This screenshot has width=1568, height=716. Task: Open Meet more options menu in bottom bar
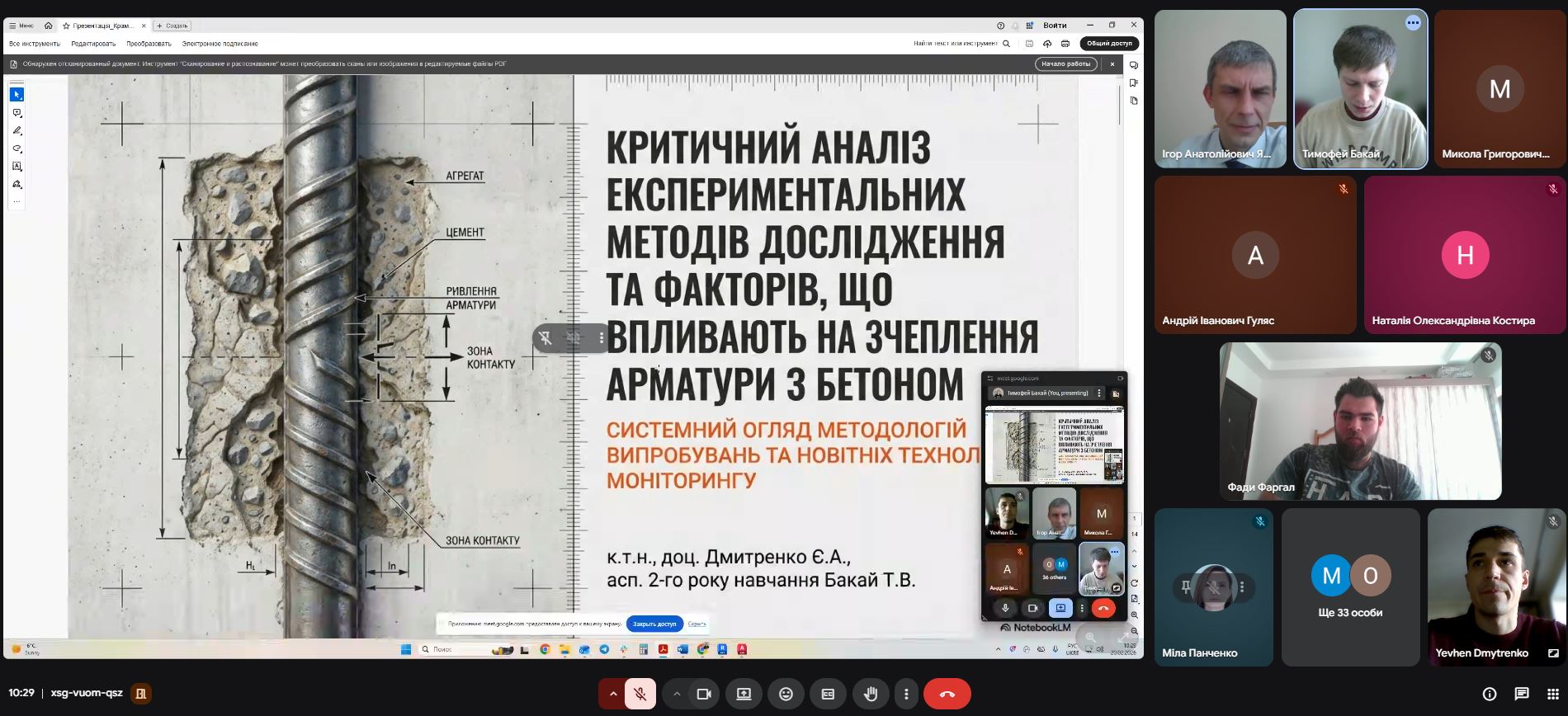click(x=906, y=694)
